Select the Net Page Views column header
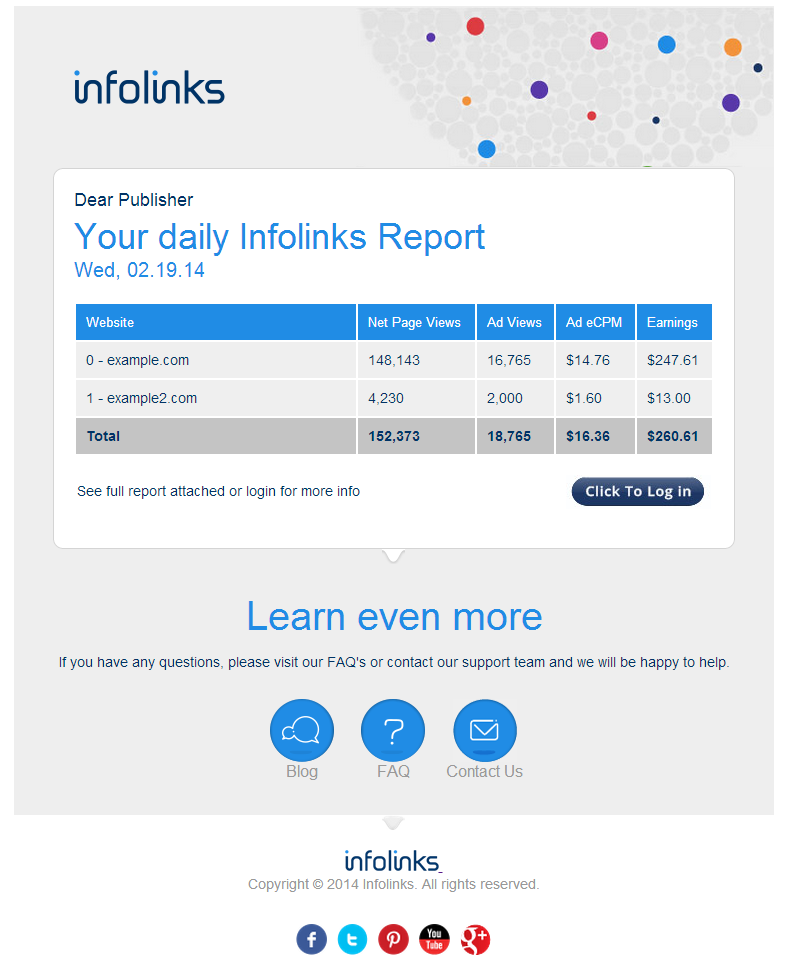788x960 pixels. [x=416, y=322]
